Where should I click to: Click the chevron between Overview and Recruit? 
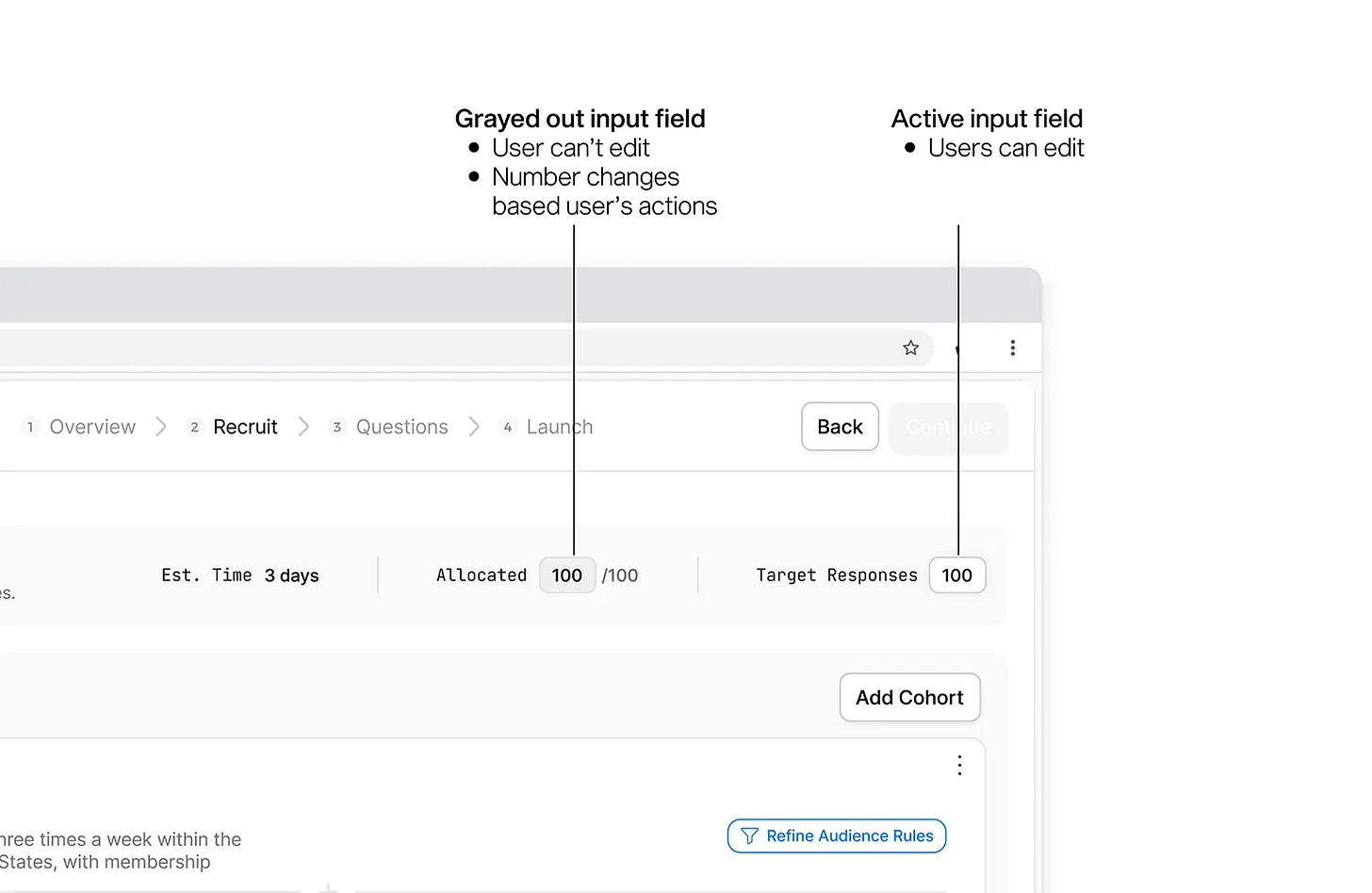161,428
